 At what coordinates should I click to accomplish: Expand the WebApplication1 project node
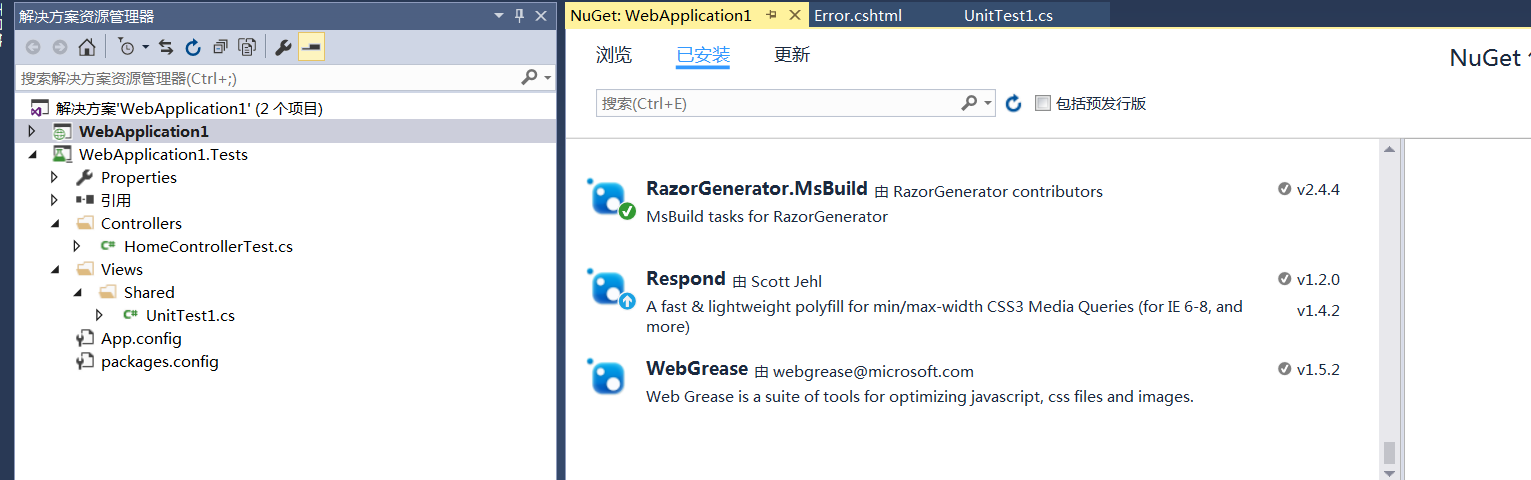[x=32, y=132]
